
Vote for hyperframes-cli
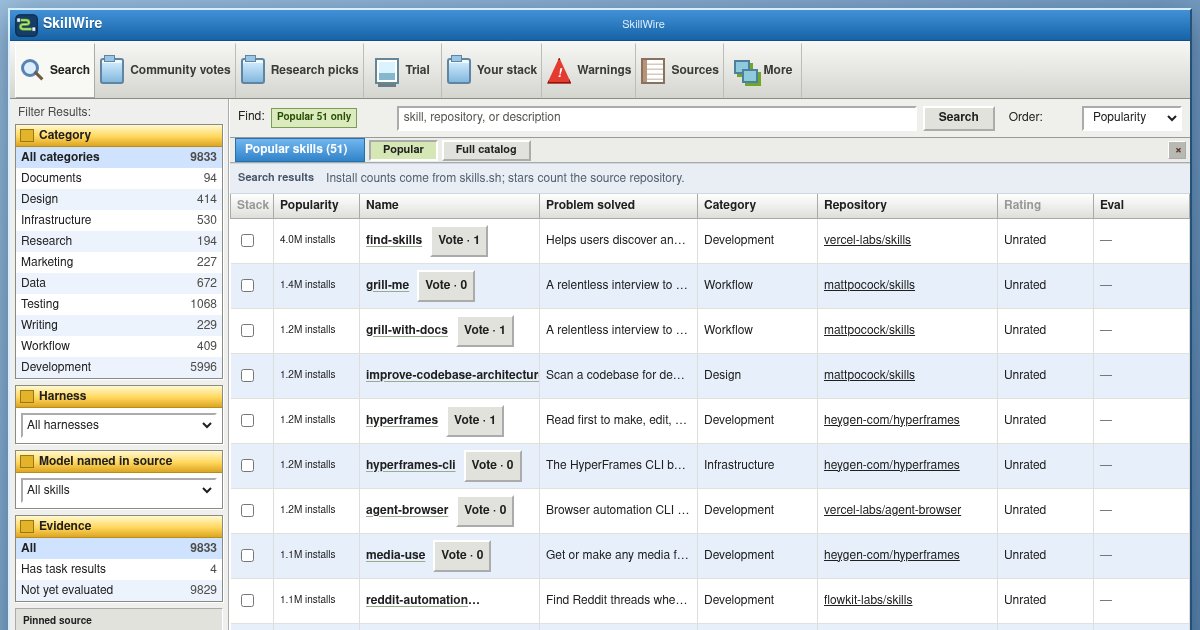(x=492, y=465)
